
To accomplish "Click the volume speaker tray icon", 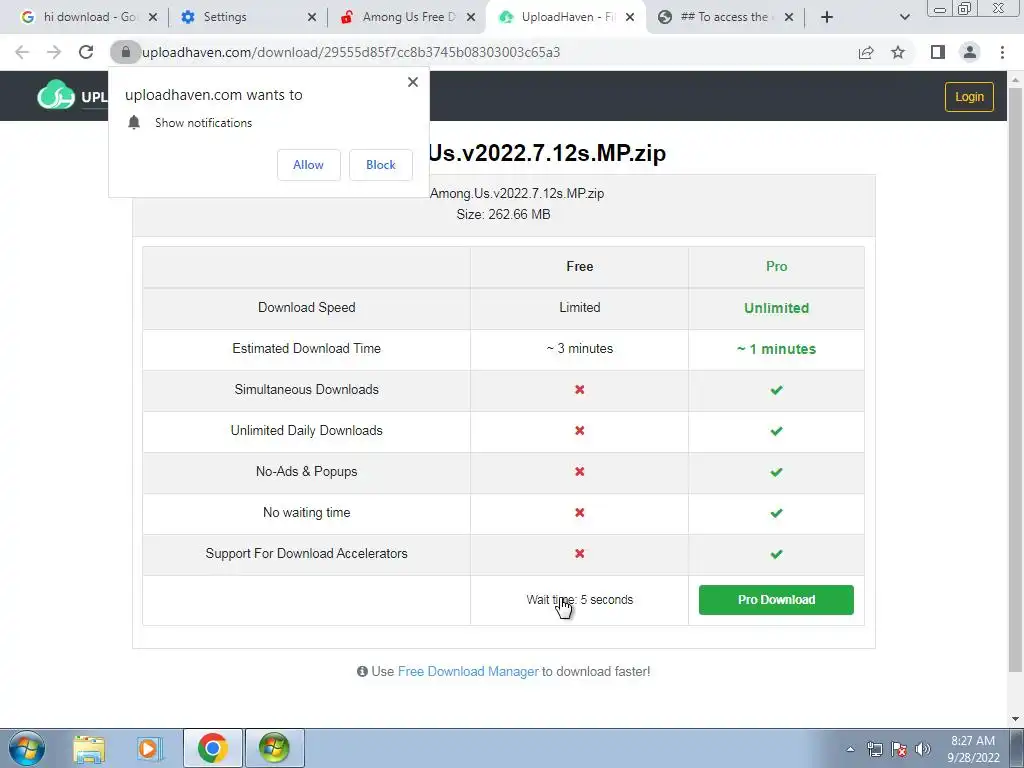I will (x=923, y=749).
